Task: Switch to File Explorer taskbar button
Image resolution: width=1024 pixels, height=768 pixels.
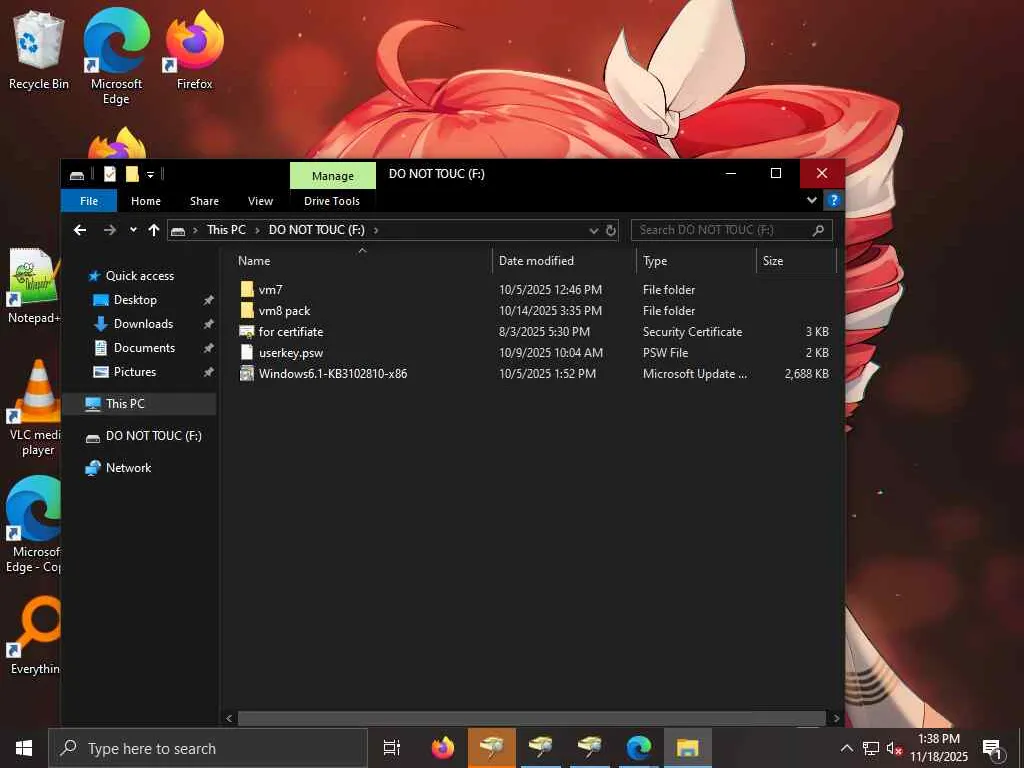Action: point(688,748)
